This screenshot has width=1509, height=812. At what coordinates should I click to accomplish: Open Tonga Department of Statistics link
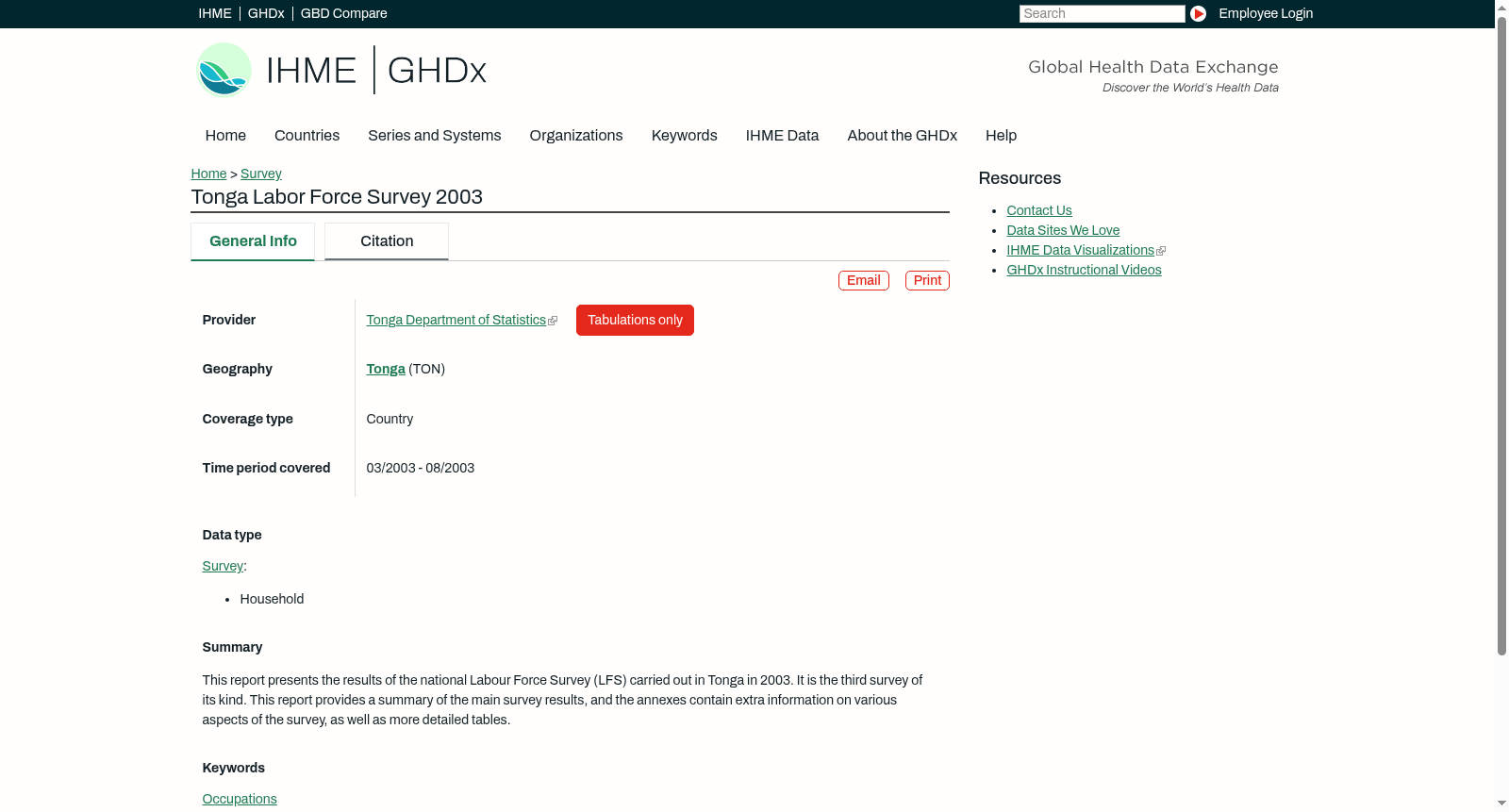coord(456,320)
